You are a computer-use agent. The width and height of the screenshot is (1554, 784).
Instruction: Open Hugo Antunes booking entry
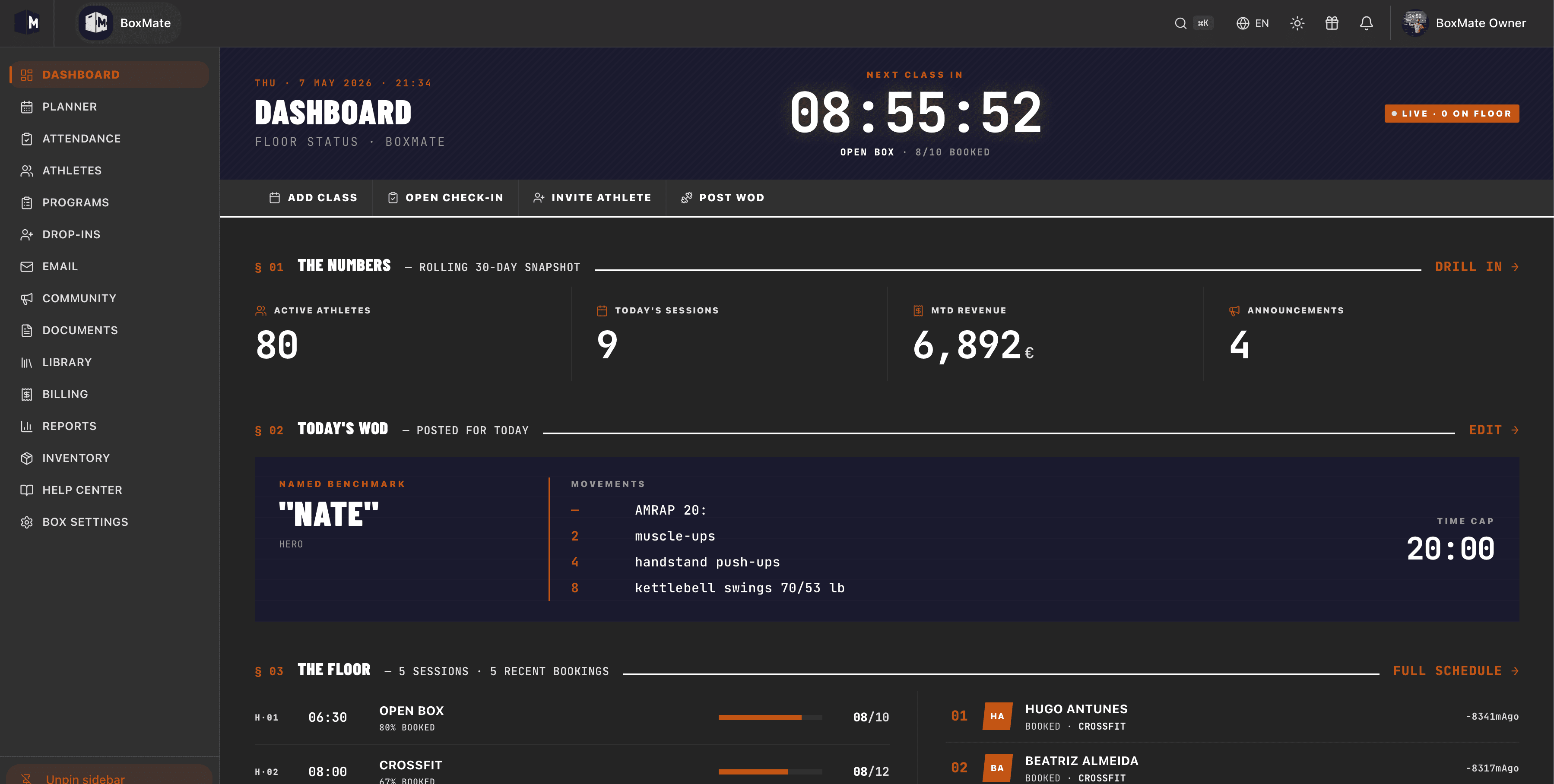pyautogui.click(x=1233, y=717)
